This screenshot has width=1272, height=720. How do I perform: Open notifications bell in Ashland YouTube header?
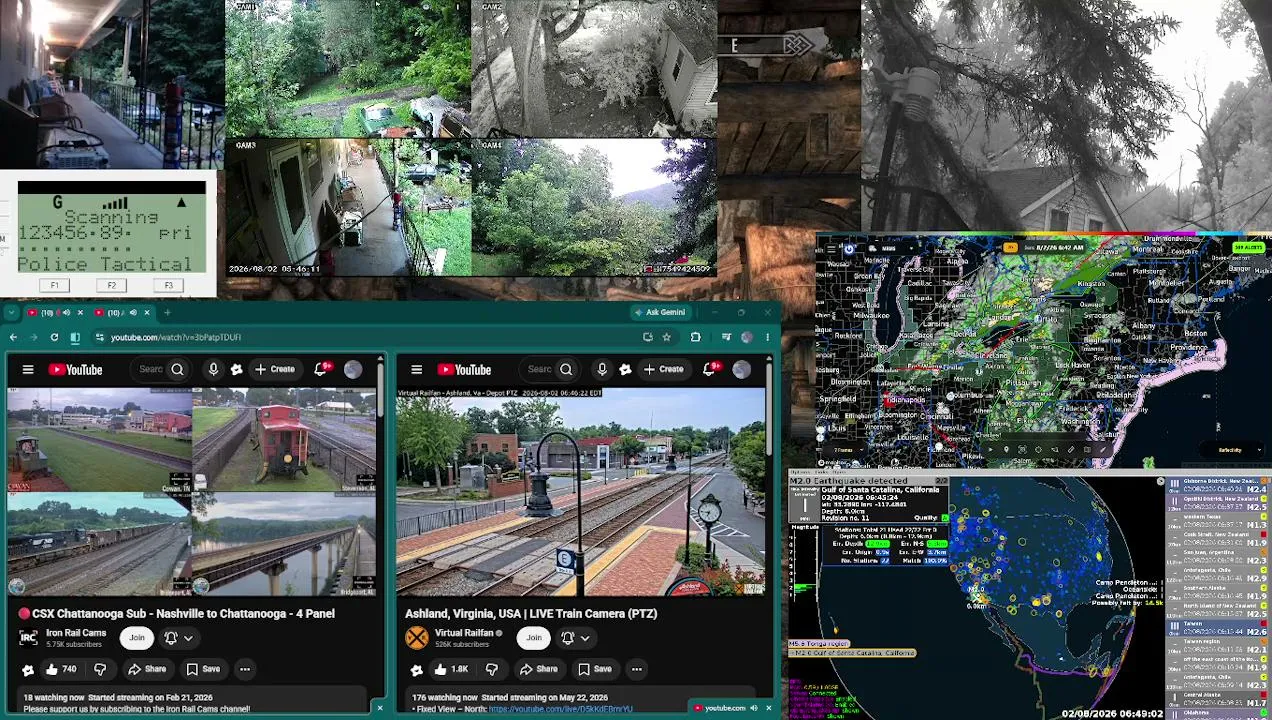(x=710, y=370)
